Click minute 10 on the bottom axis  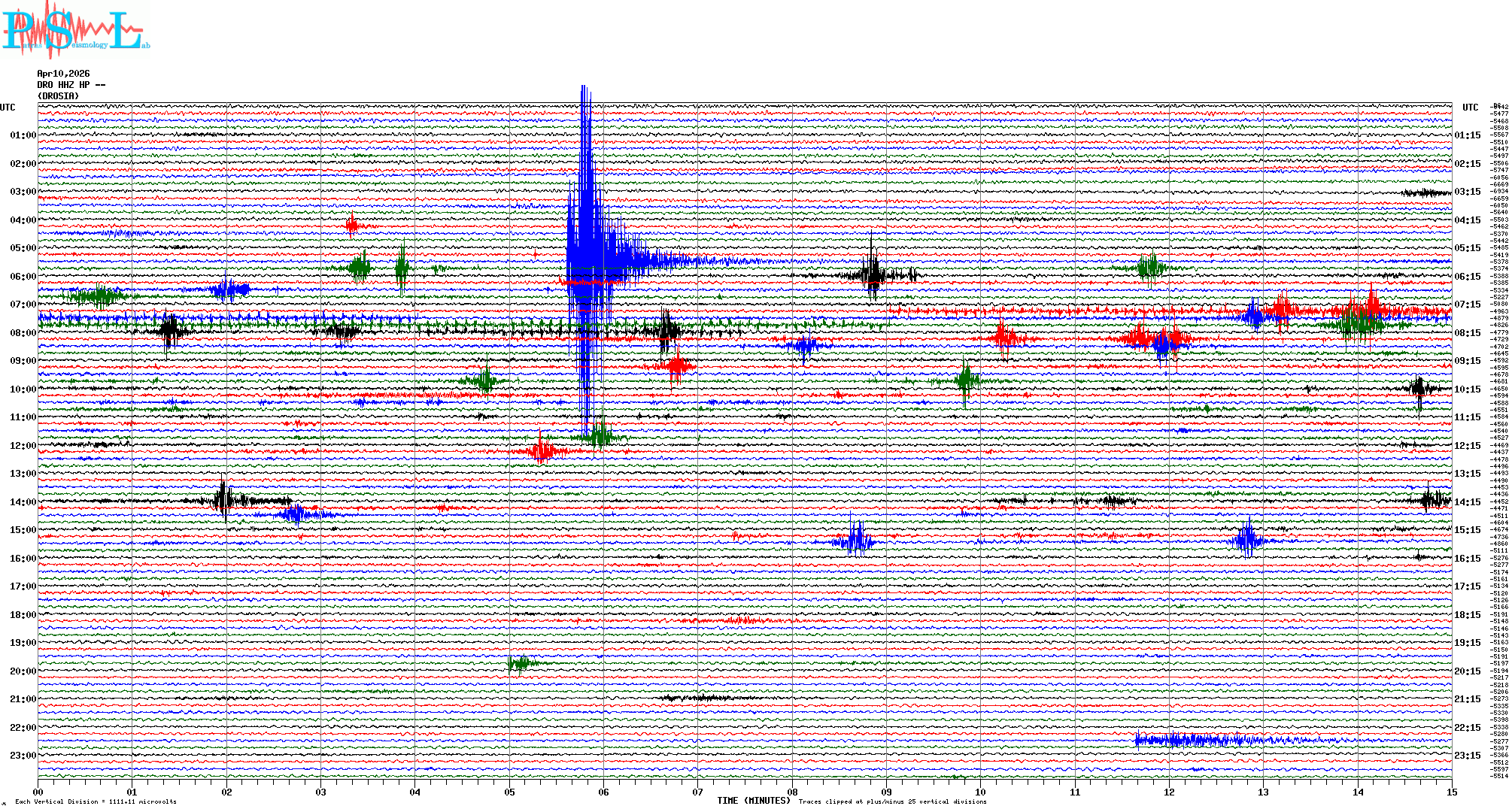pyautogui.click(x=980, y=792)
